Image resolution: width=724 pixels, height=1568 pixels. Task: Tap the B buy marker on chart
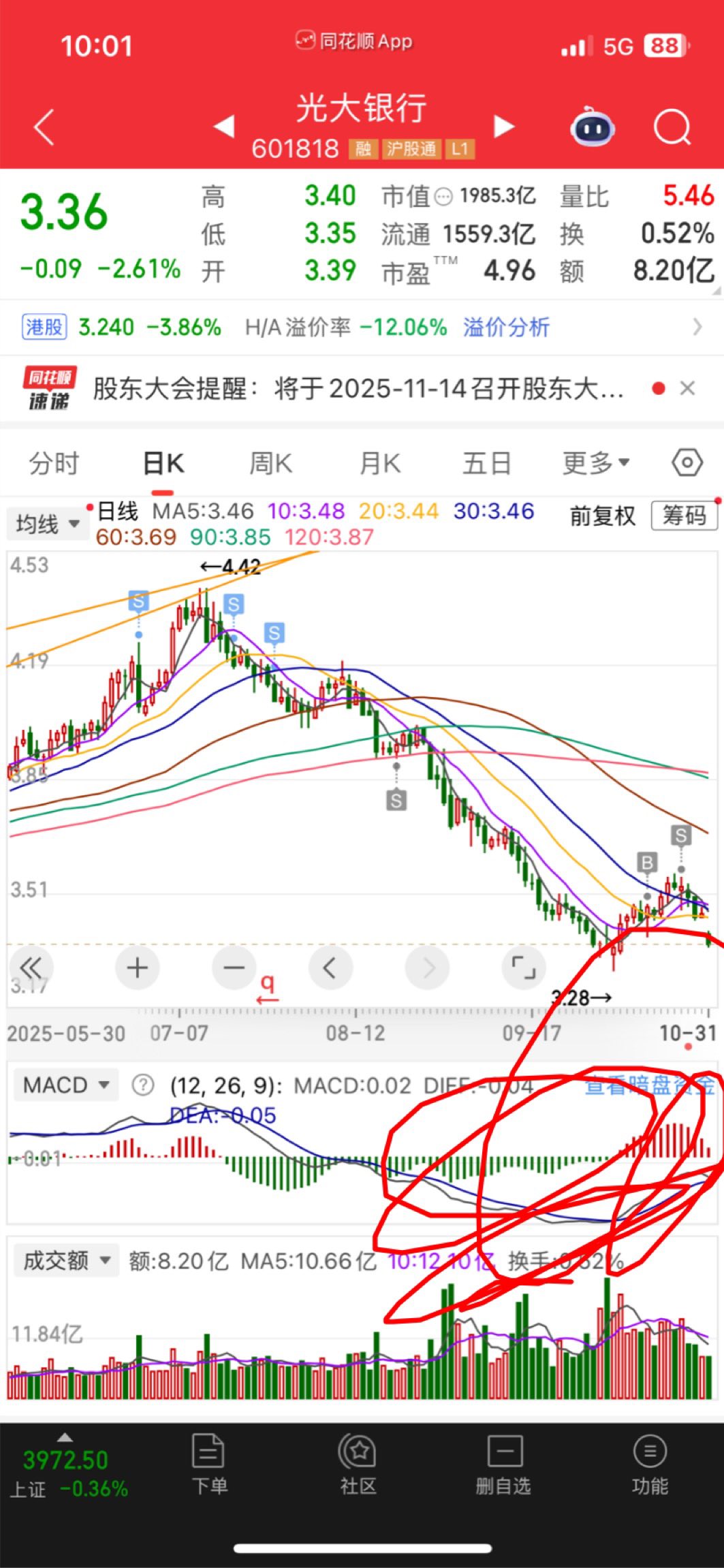tap(647, 863)
